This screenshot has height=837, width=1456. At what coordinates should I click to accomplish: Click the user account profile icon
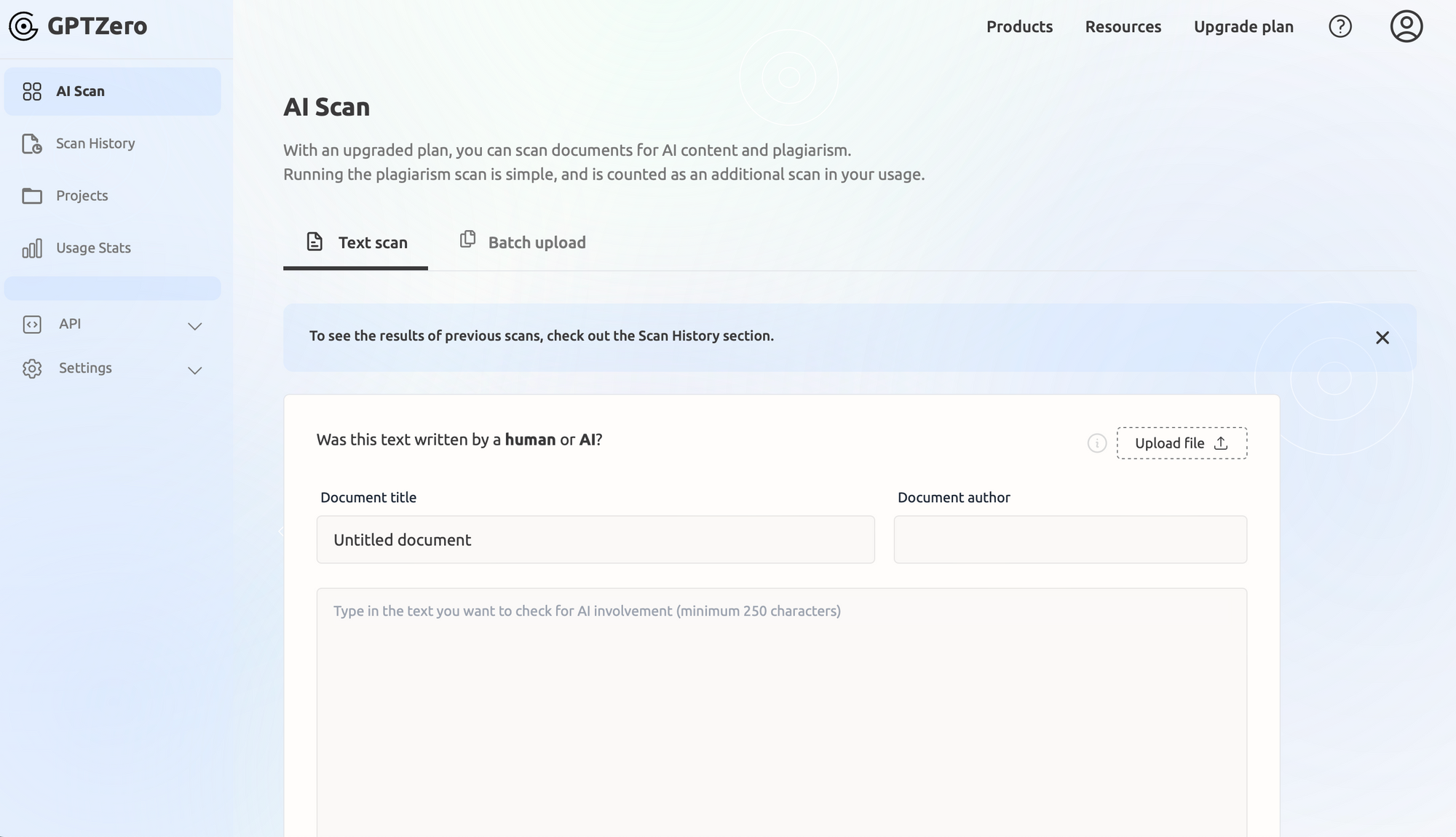pyautogui.click(x=1406, y=26)
